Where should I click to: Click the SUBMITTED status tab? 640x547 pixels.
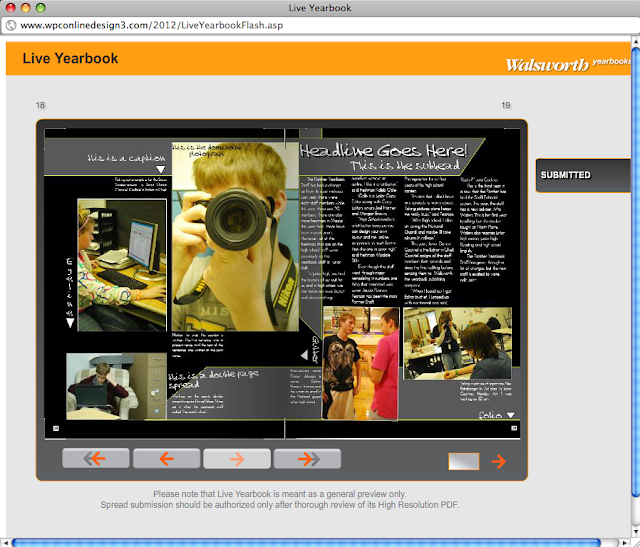point(583,175)
